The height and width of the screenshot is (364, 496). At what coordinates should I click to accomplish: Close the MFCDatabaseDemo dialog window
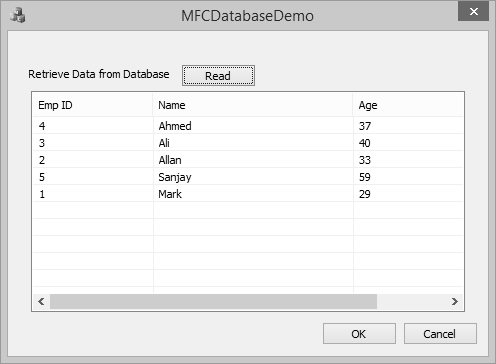(x=473, y=12)
